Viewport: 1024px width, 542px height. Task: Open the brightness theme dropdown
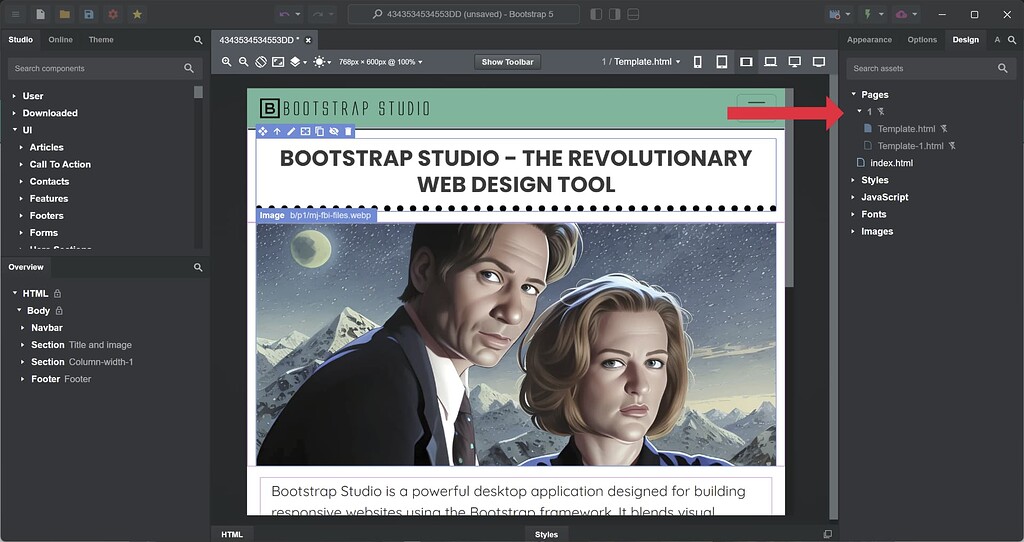pyautogui.click(x=322, y=62)
